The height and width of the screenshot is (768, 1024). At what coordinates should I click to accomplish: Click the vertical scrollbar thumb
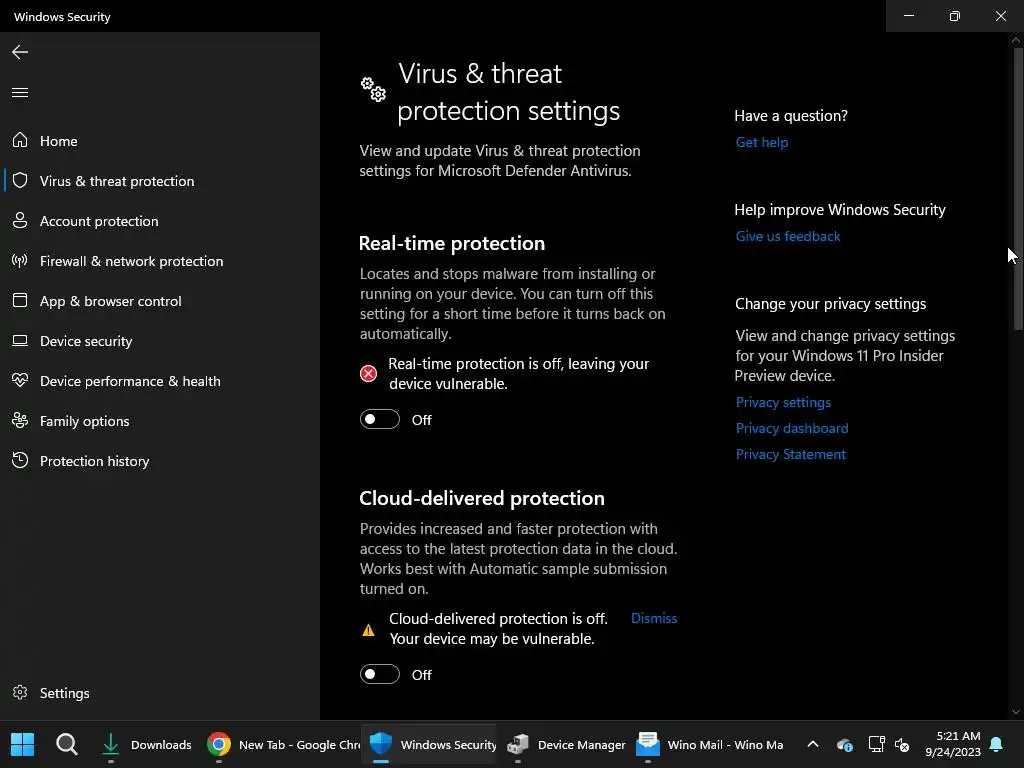1017,190
